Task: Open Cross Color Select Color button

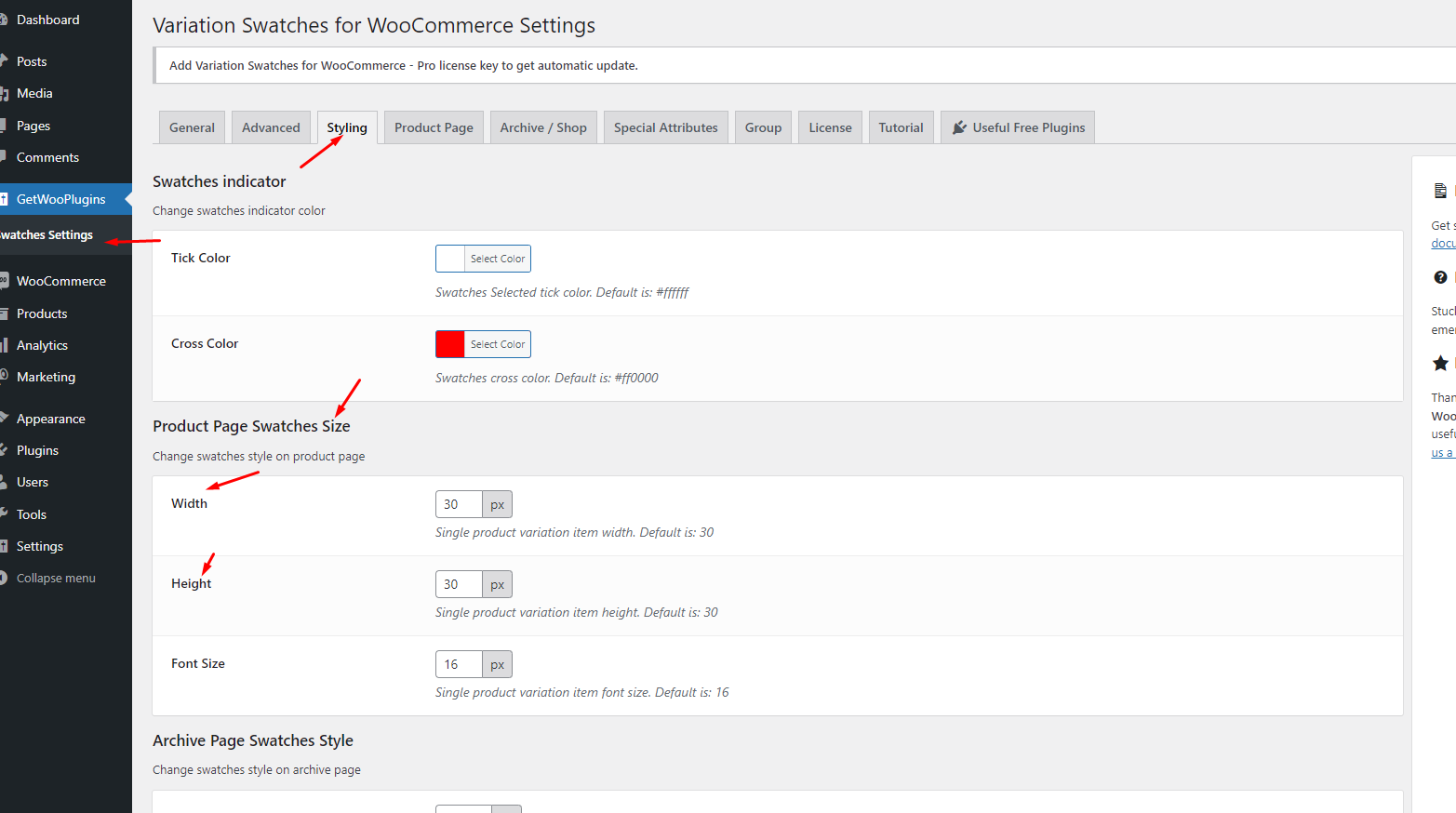Action: 498,344
